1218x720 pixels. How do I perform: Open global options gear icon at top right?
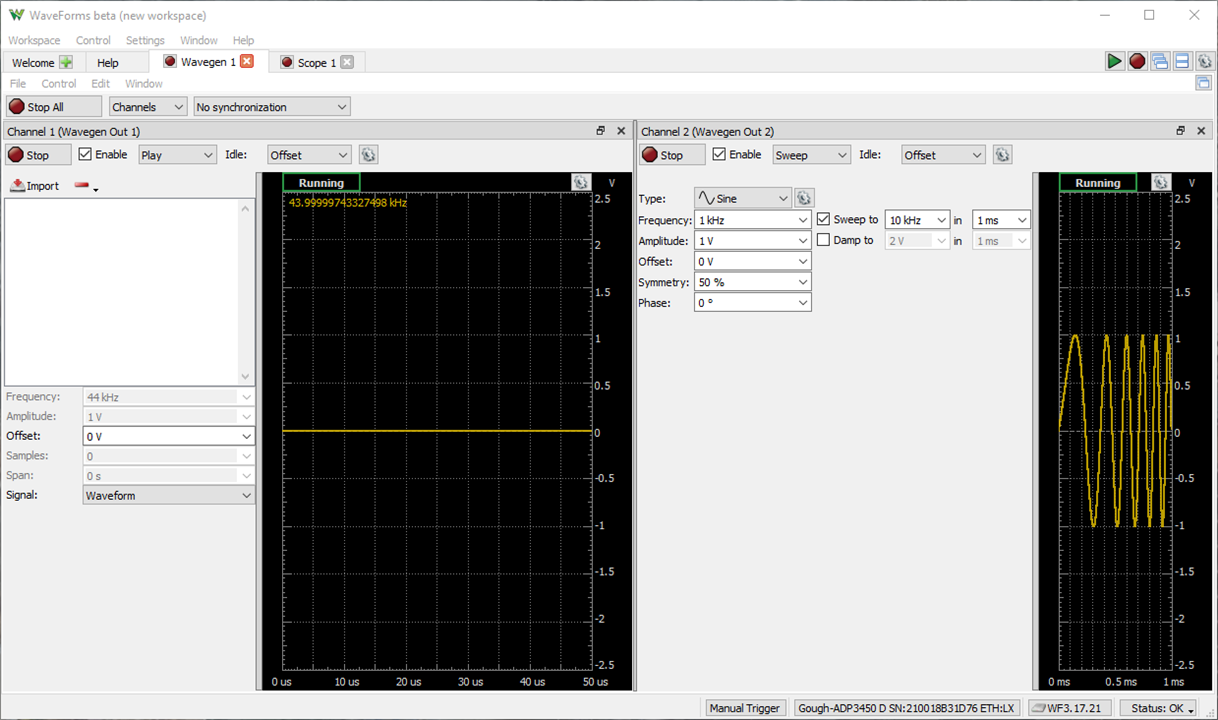pos(1205,61)
